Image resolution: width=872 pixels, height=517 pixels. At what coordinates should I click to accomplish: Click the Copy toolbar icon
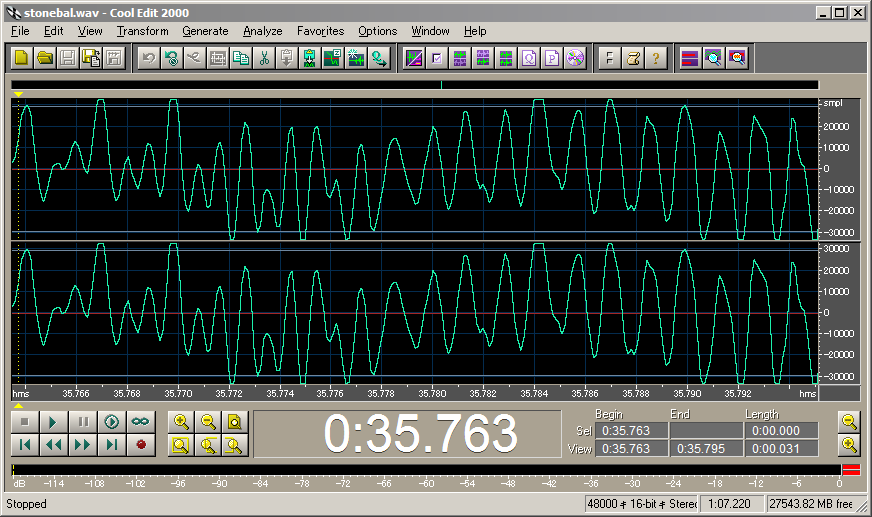241,58
